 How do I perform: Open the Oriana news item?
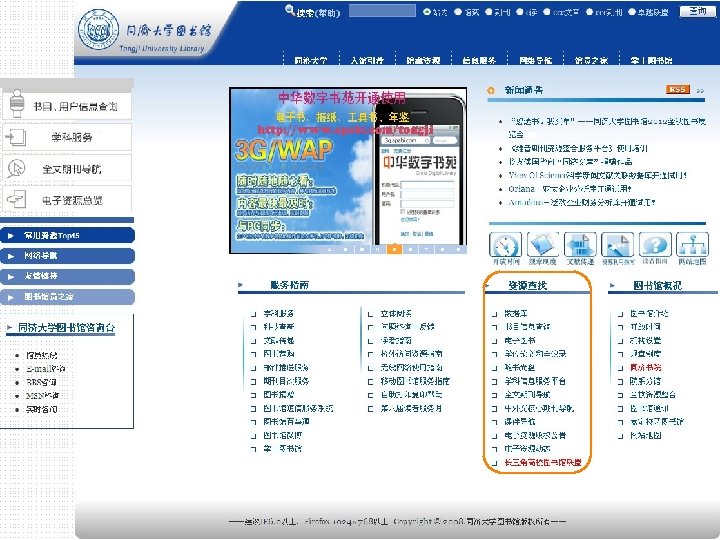pyautogui.click(x=570, y=189)
